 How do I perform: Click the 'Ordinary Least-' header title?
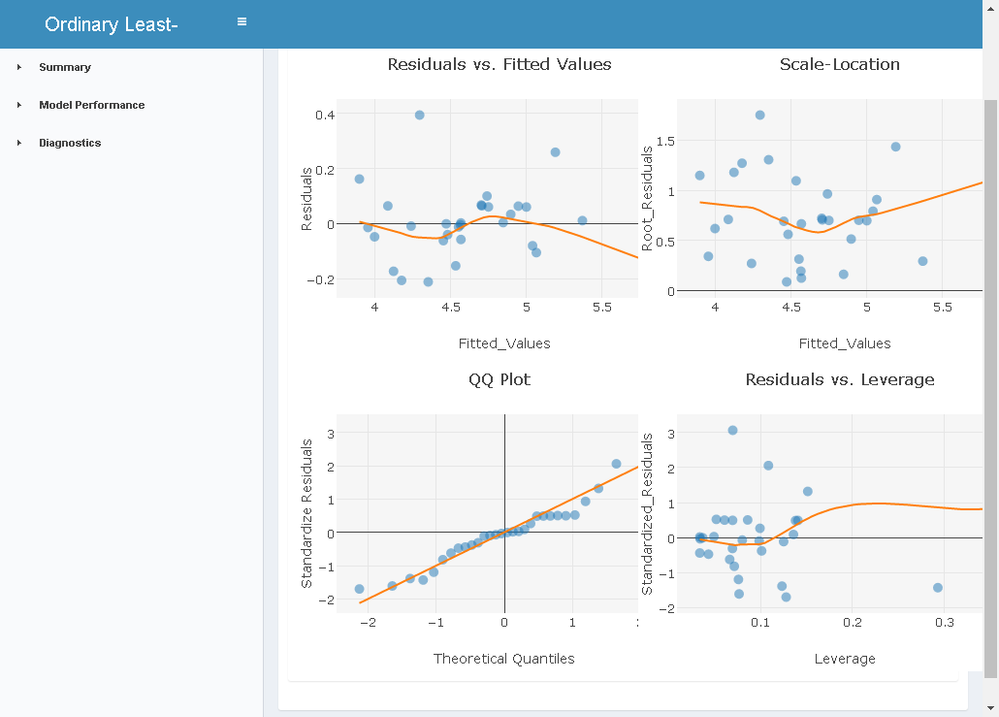(111, 24)
